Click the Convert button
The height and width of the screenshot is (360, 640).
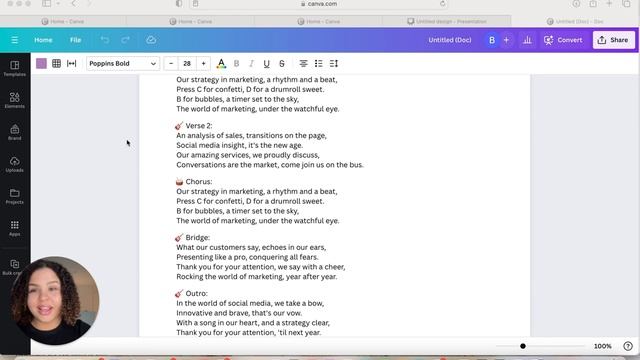click(x=563, y=40)
